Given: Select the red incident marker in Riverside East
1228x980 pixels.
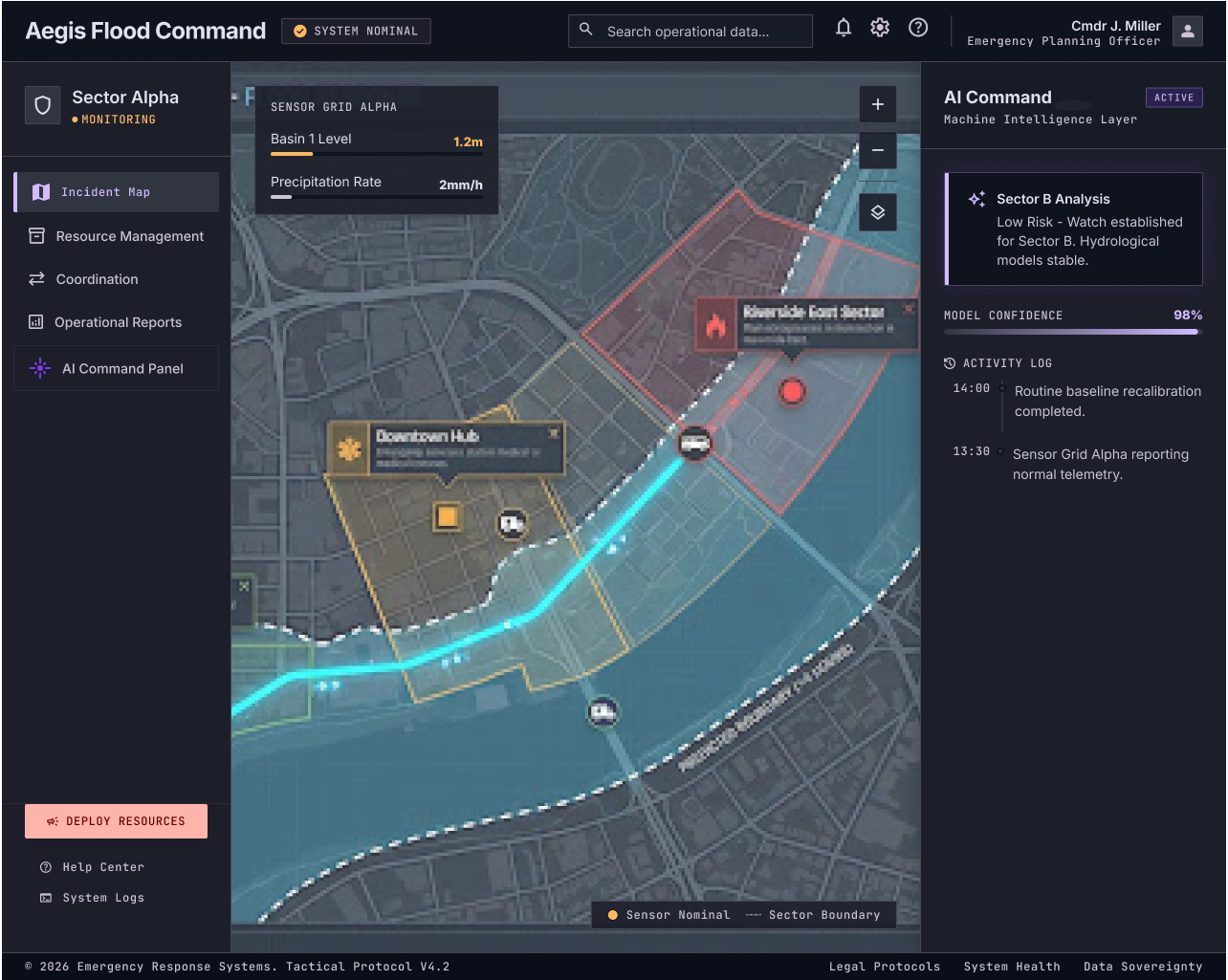Looking at the screenshot, I should (x=792, y=390).
